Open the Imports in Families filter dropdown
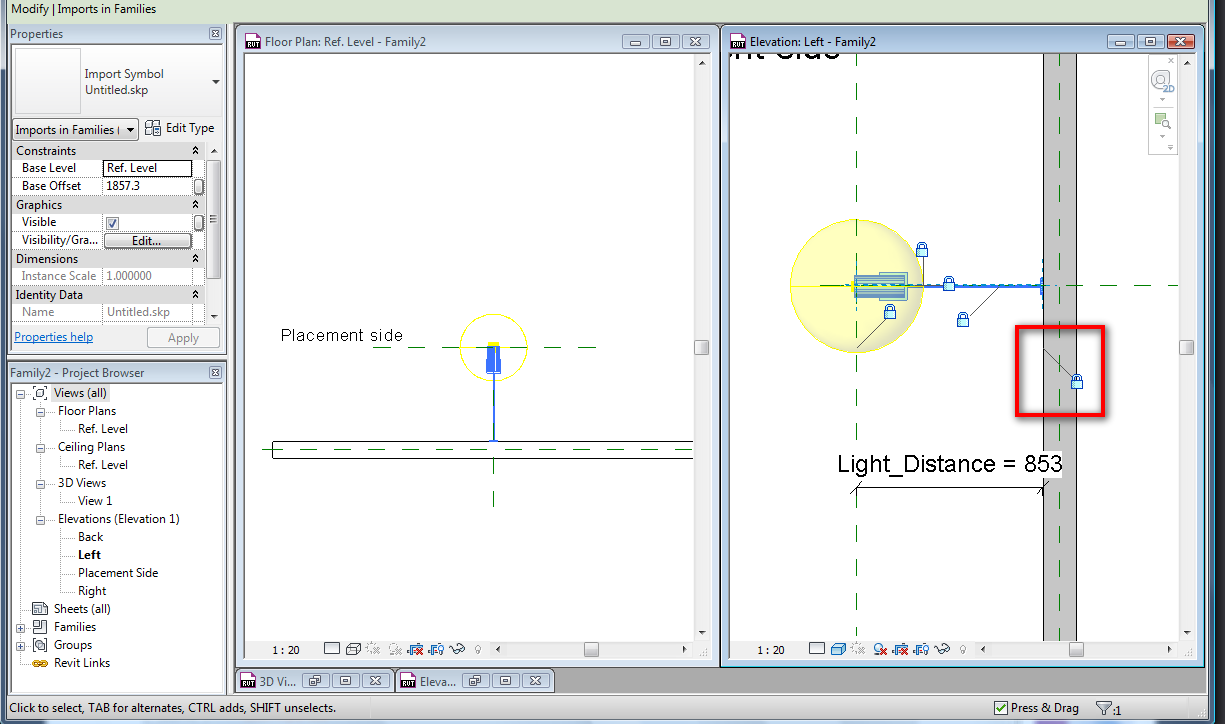 (x=75, y=130)
